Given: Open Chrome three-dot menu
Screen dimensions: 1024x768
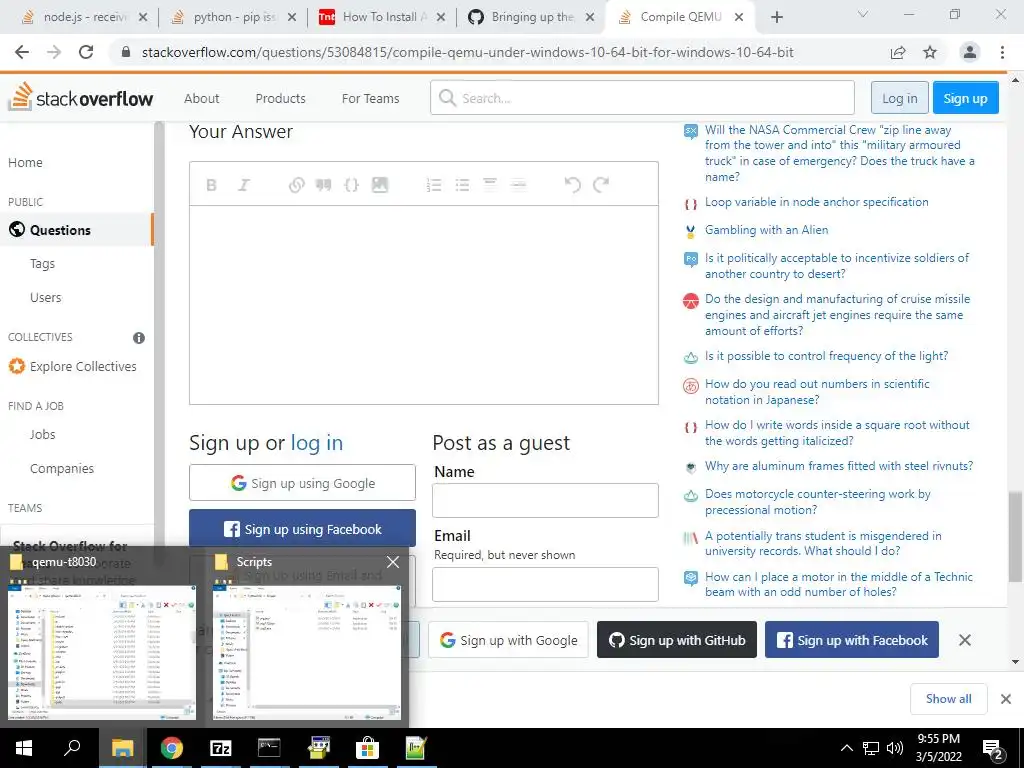Looking at the screenshot, I should click(x=1002, y=52).
